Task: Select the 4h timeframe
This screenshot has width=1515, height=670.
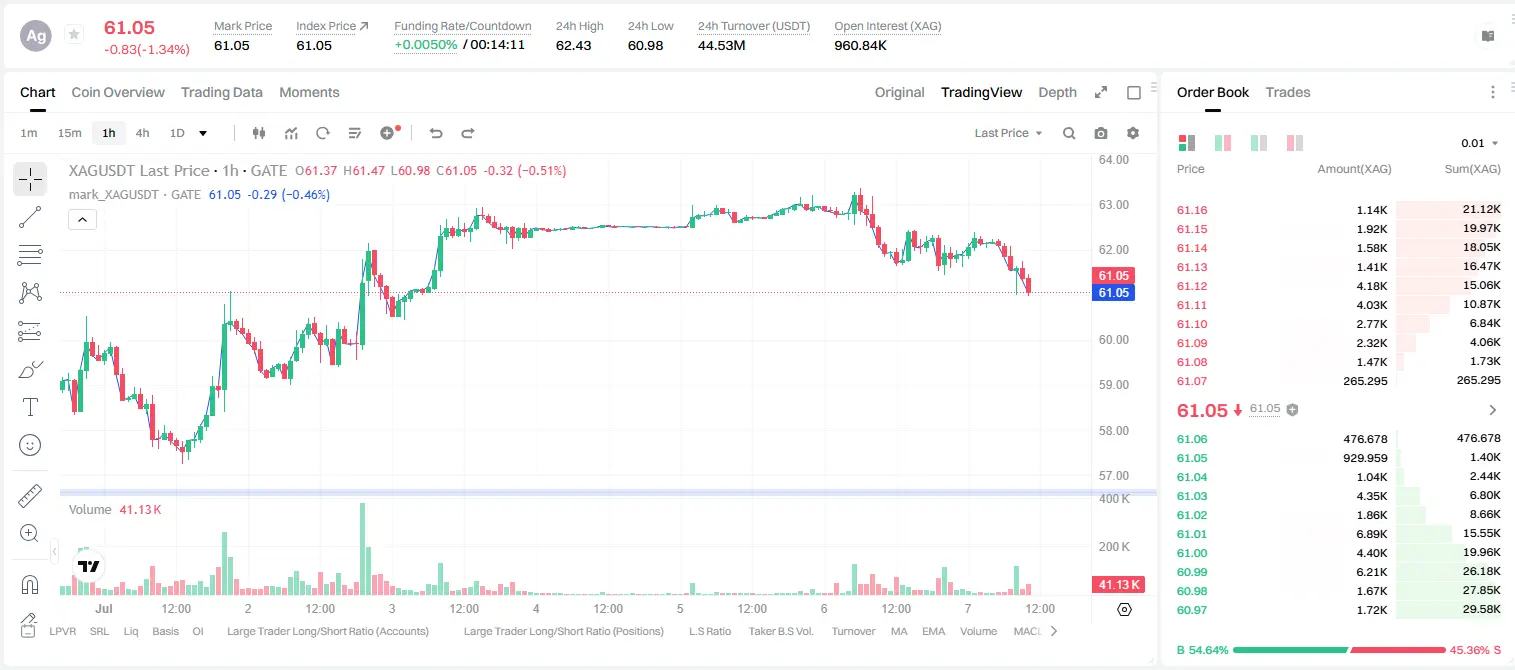Action: click(142, 133)
